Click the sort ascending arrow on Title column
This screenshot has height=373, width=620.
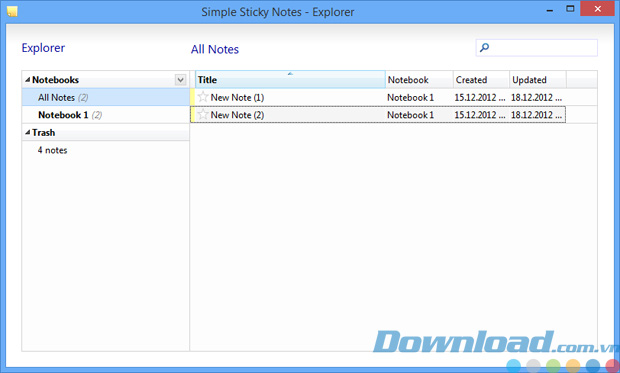290,74
